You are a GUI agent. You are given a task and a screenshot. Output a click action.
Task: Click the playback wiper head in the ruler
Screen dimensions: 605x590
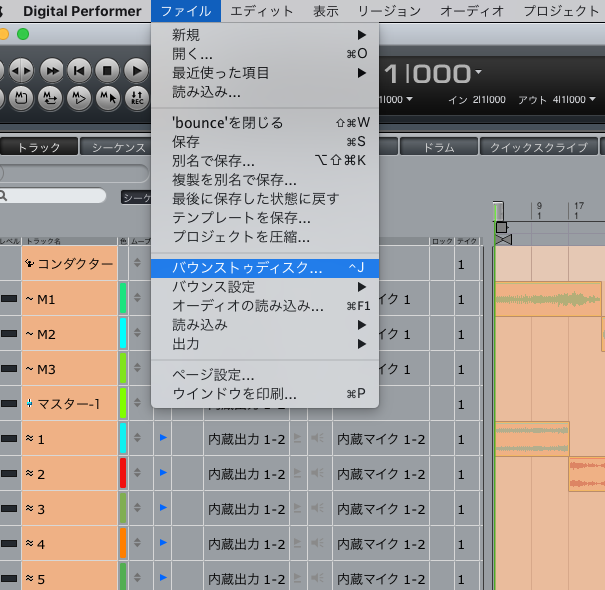pos(498,210)
